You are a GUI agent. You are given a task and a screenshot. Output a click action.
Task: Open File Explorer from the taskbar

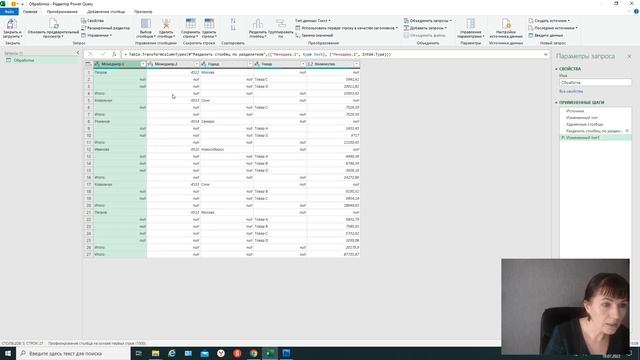click(156, 353)
